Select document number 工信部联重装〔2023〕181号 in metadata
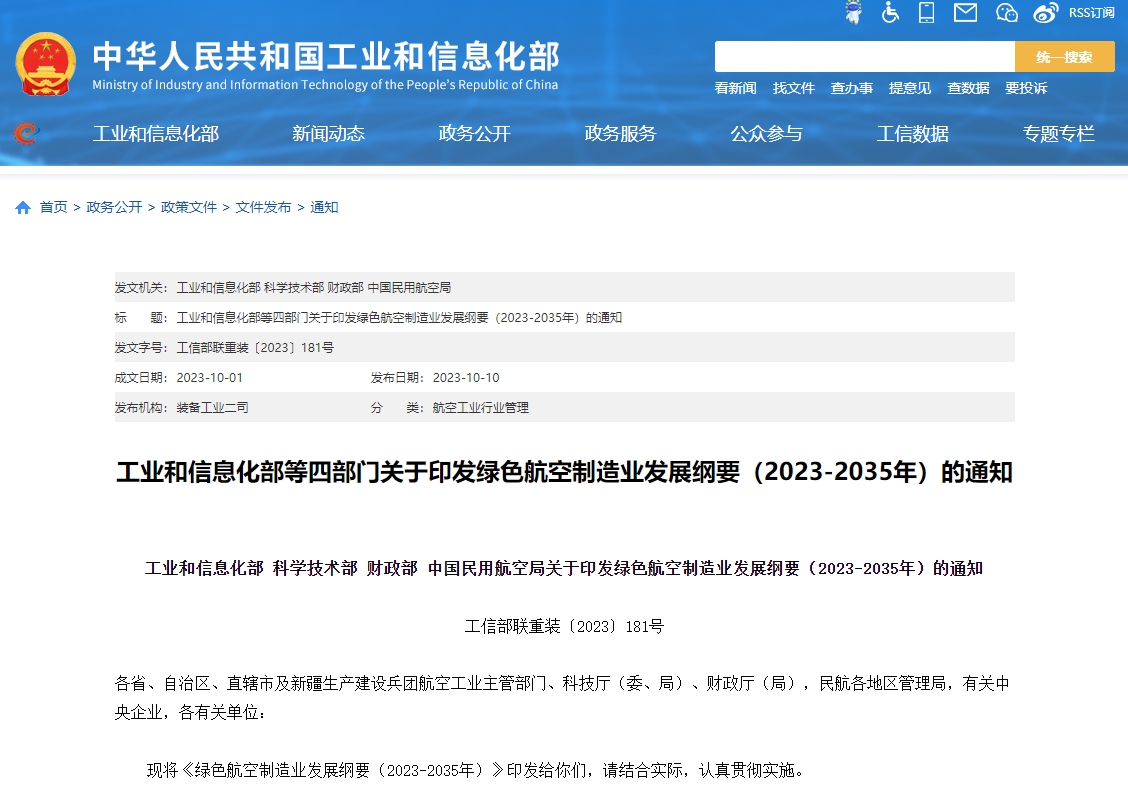The width and height of the screenshot is (1128, 811). (x=255, y=348)
